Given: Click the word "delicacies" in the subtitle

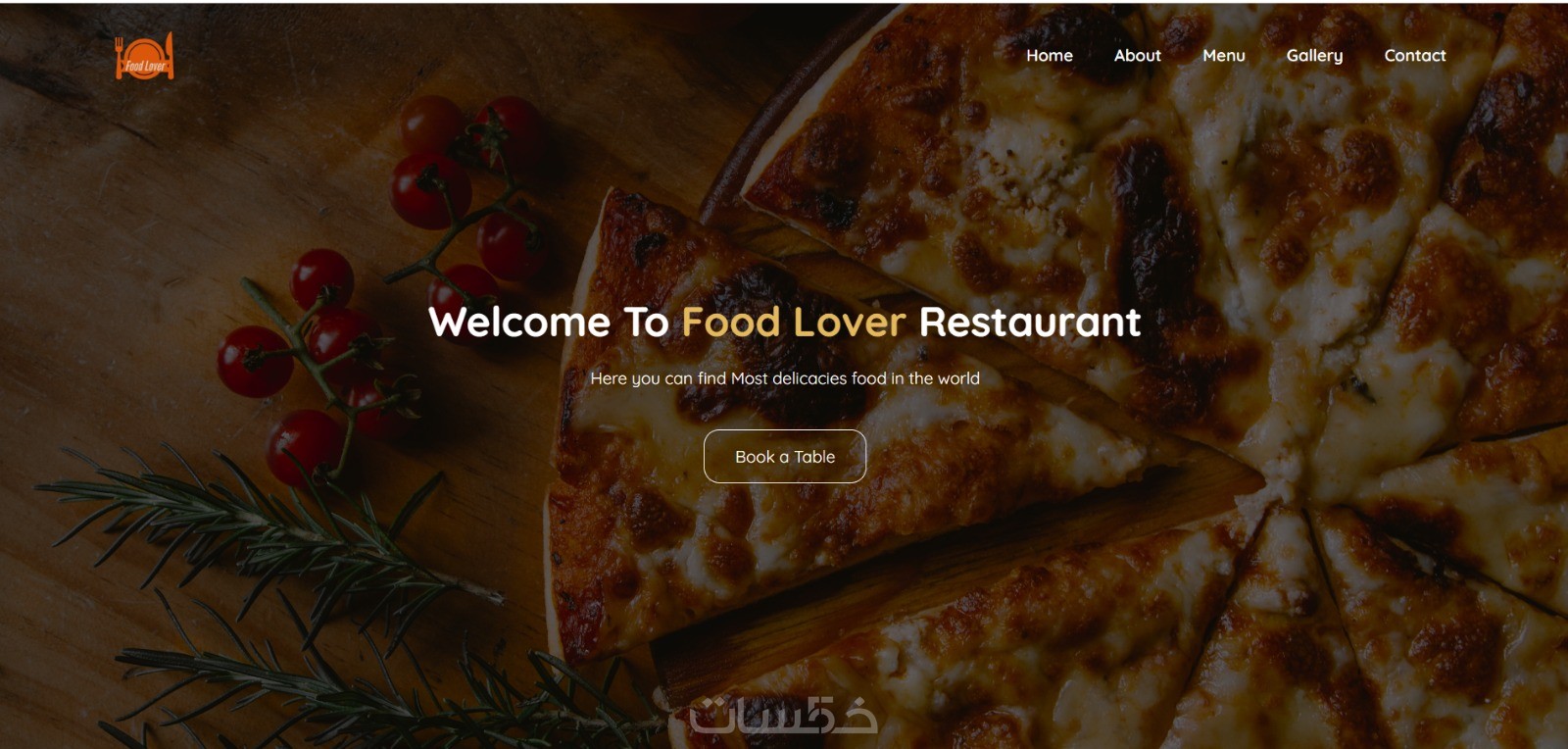Looking at the screenshot, I should tap(809, 378).
